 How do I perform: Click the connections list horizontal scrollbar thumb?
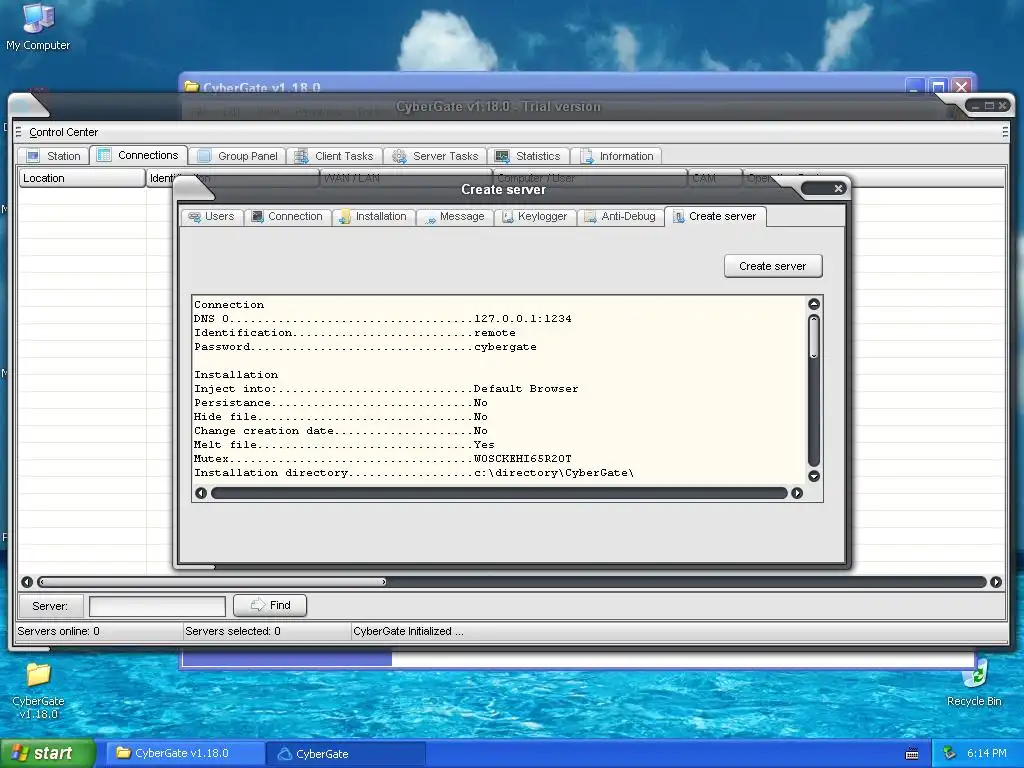[x=212, y=582]
